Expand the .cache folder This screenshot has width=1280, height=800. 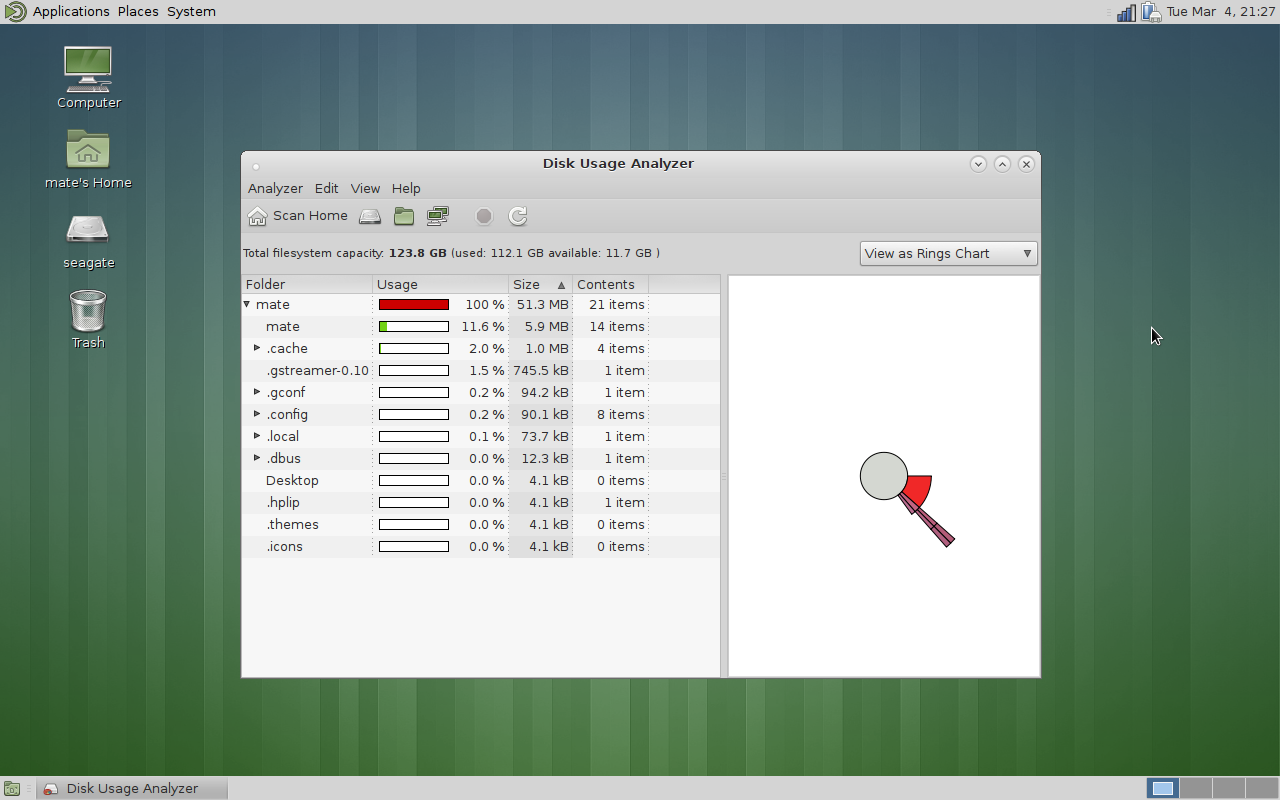257,348
